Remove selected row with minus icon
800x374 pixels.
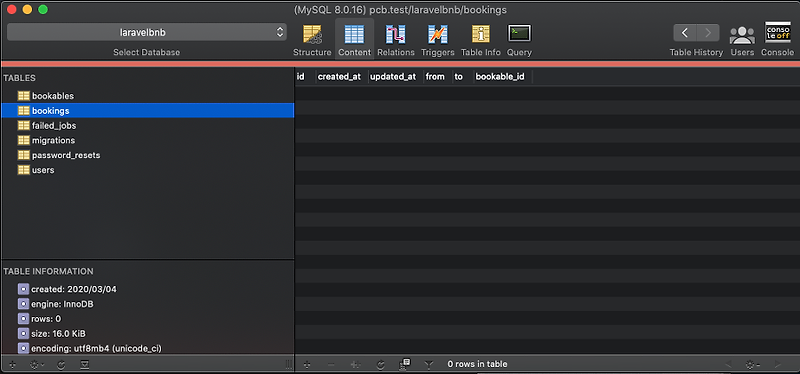(x=331, y=364)
